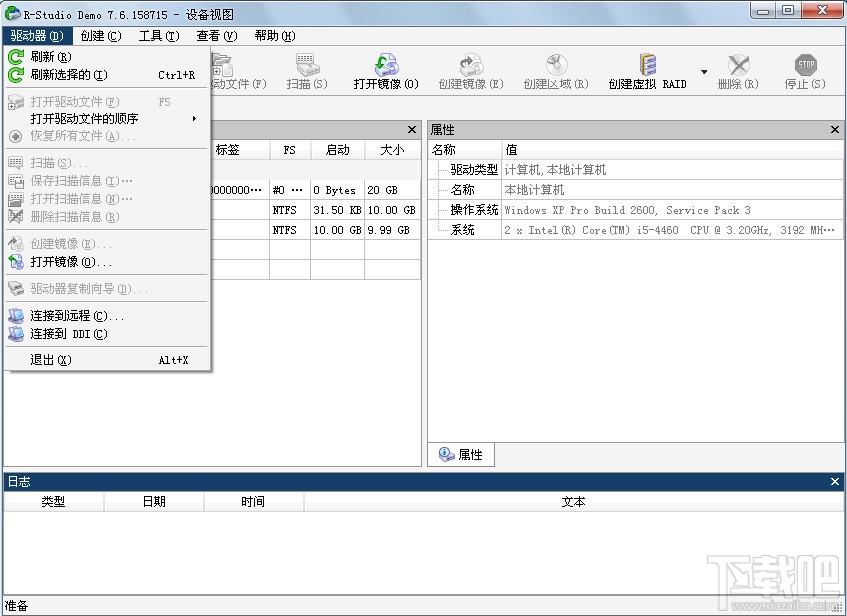Click the 打开驱动文件 icon in the menu
Image resolution: width=847 pixels, height=616 pixels.
pos(16,102)
